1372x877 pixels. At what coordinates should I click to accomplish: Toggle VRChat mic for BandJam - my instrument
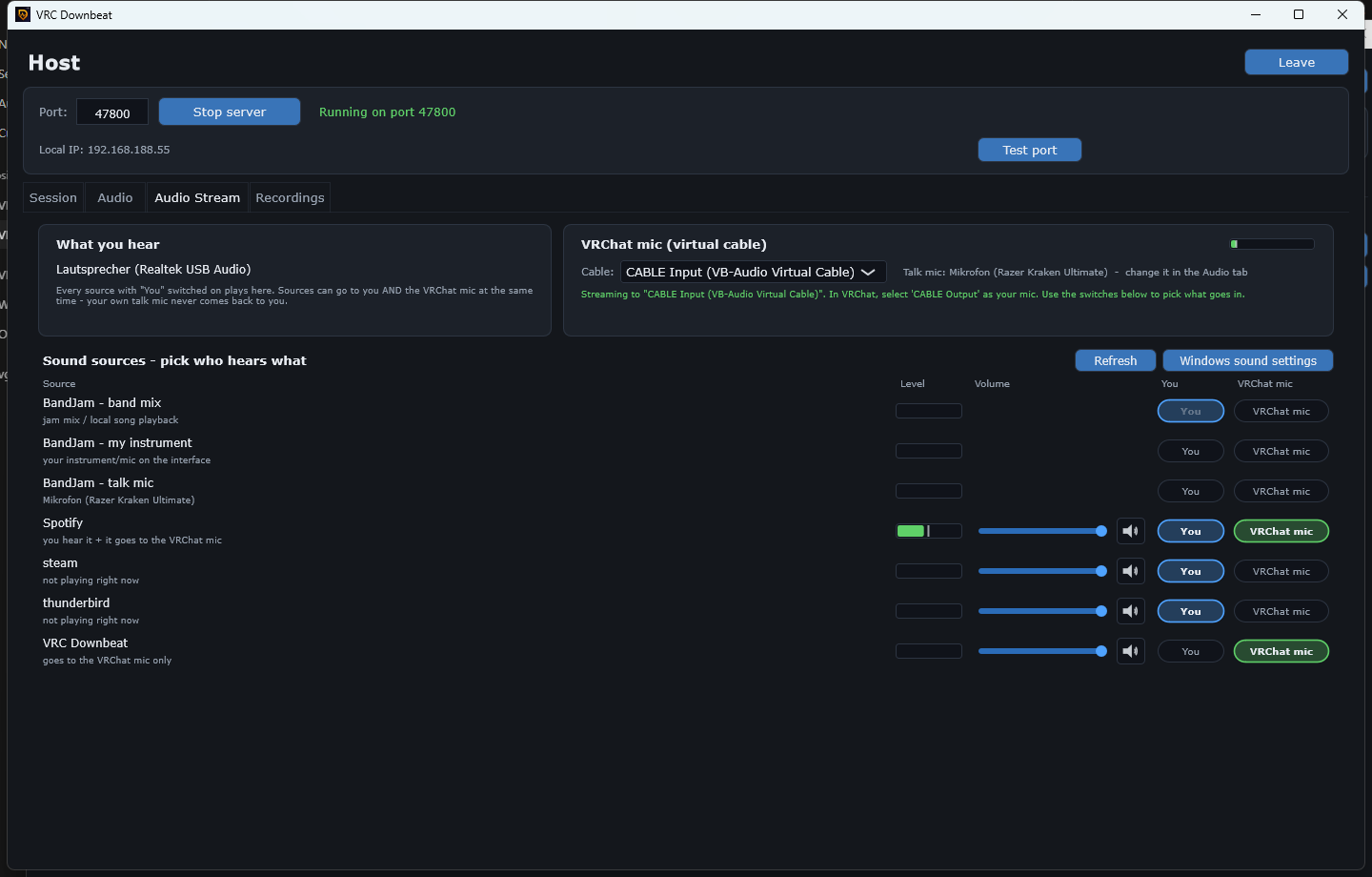click(1281, 451)
